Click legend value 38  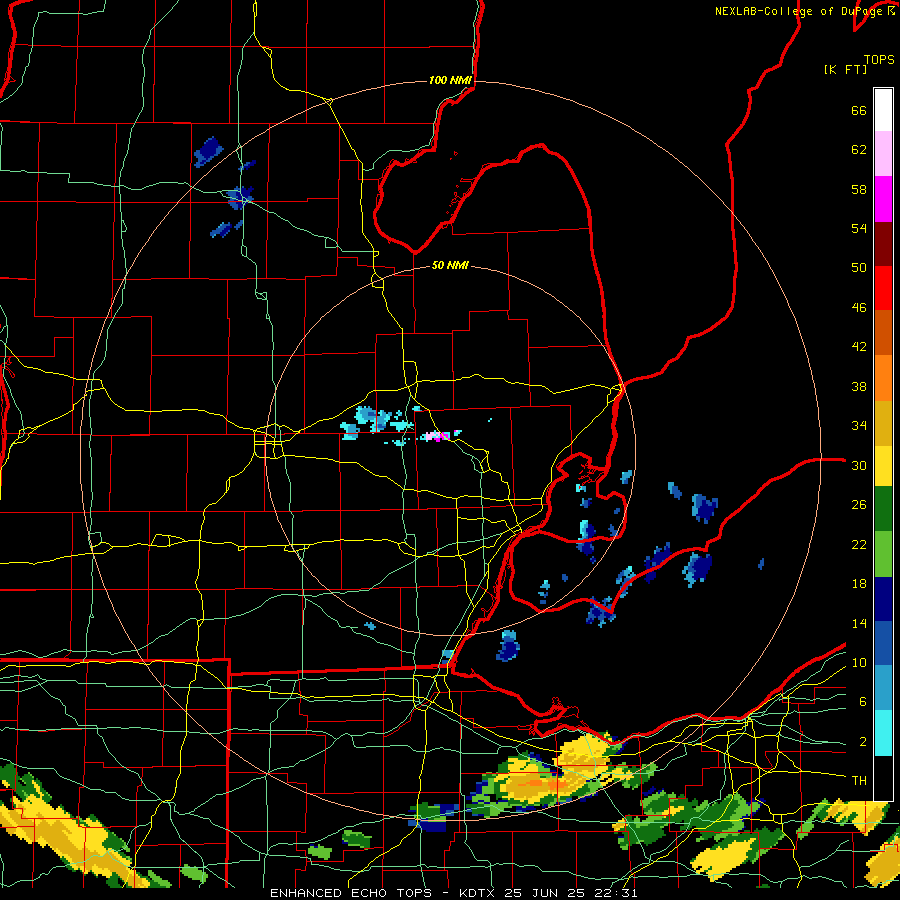[x=859, y=386]
